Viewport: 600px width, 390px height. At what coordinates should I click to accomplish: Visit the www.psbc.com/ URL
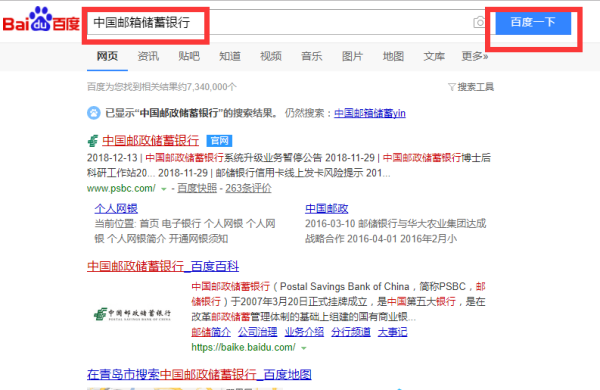point(121,188)
